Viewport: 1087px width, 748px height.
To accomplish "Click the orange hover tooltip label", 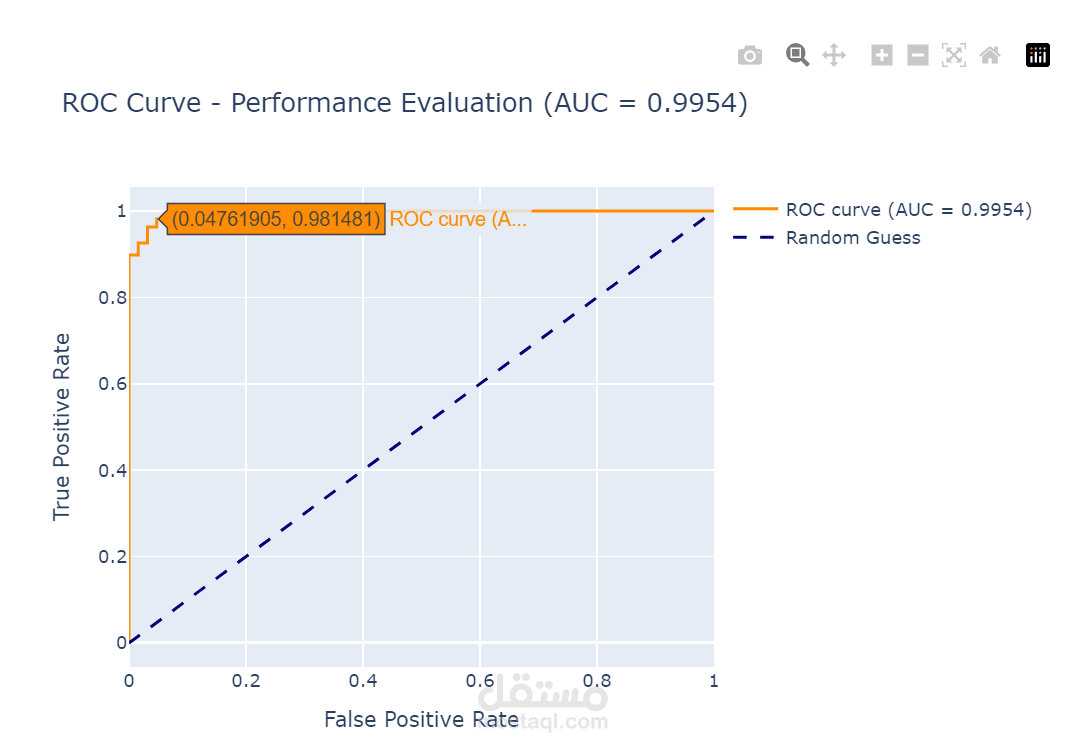I will [276, 219].
